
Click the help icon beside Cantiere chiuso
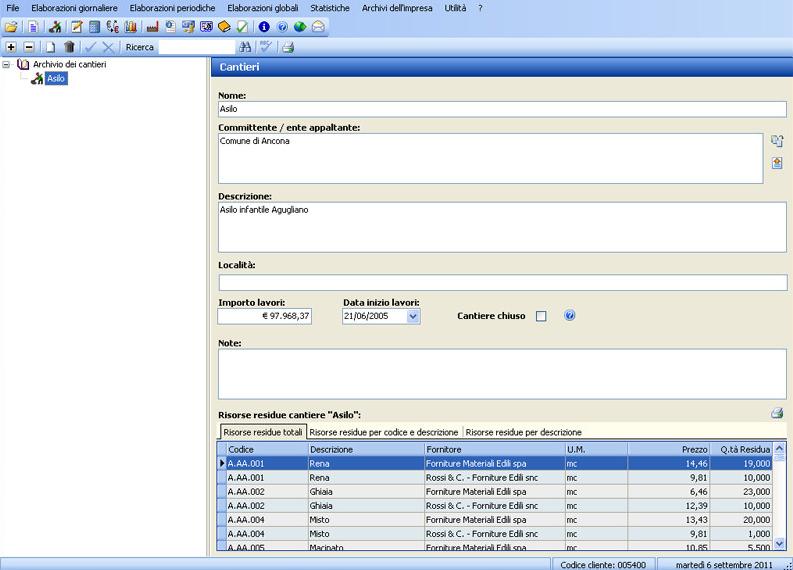[570, 316]
